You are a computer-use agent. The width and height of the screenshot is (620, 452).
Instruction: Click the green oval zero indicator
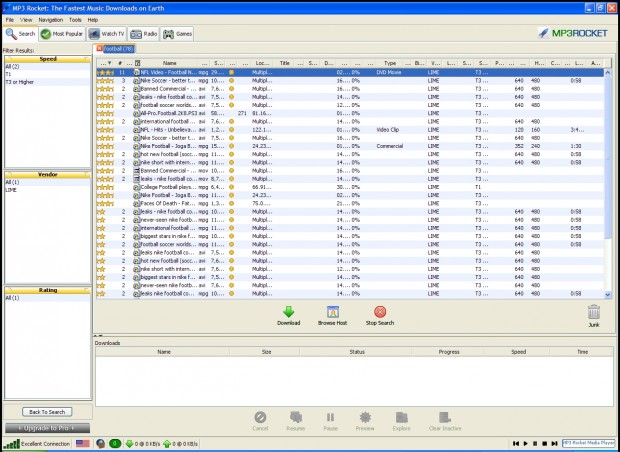(115, 444)
